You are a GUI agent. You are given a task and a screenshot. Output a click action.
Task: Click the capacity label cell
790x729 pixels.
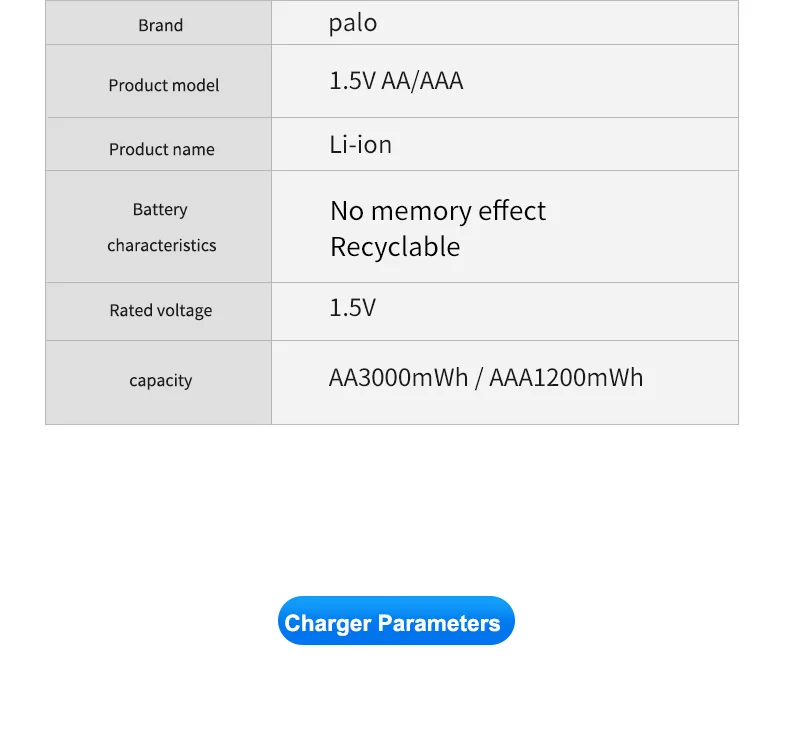pyautogui.click(x=160, y=380)
